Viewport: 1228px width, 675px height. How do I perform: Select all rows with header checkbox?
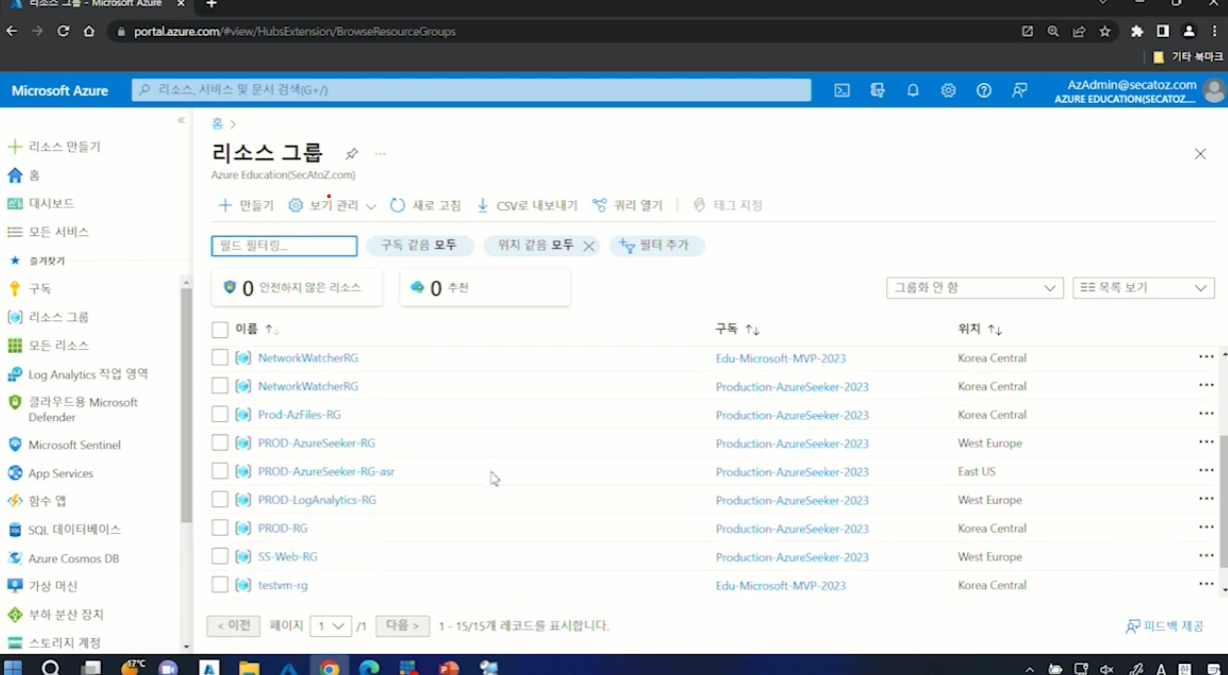220,329
